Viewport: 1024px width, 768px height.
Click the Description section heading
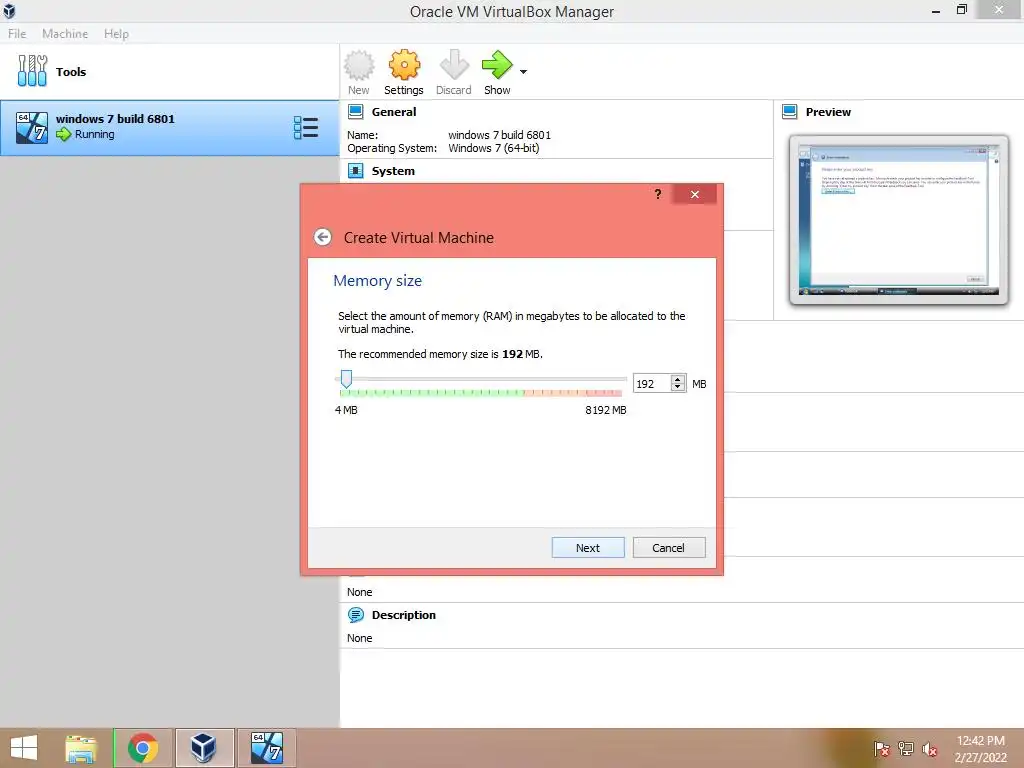(404, 615)
